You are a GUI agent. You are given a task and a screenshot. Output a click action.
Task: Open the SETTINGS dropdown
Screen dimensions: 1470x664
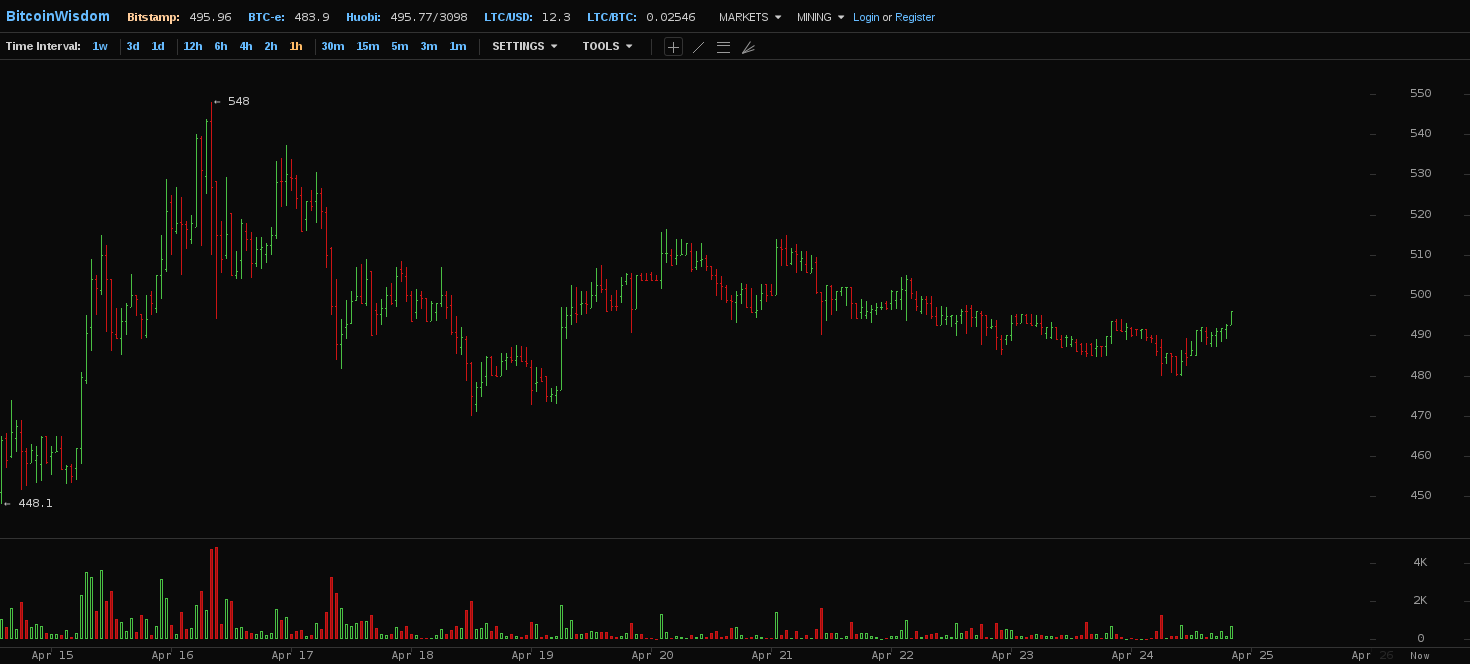click(x=524, y=46)
